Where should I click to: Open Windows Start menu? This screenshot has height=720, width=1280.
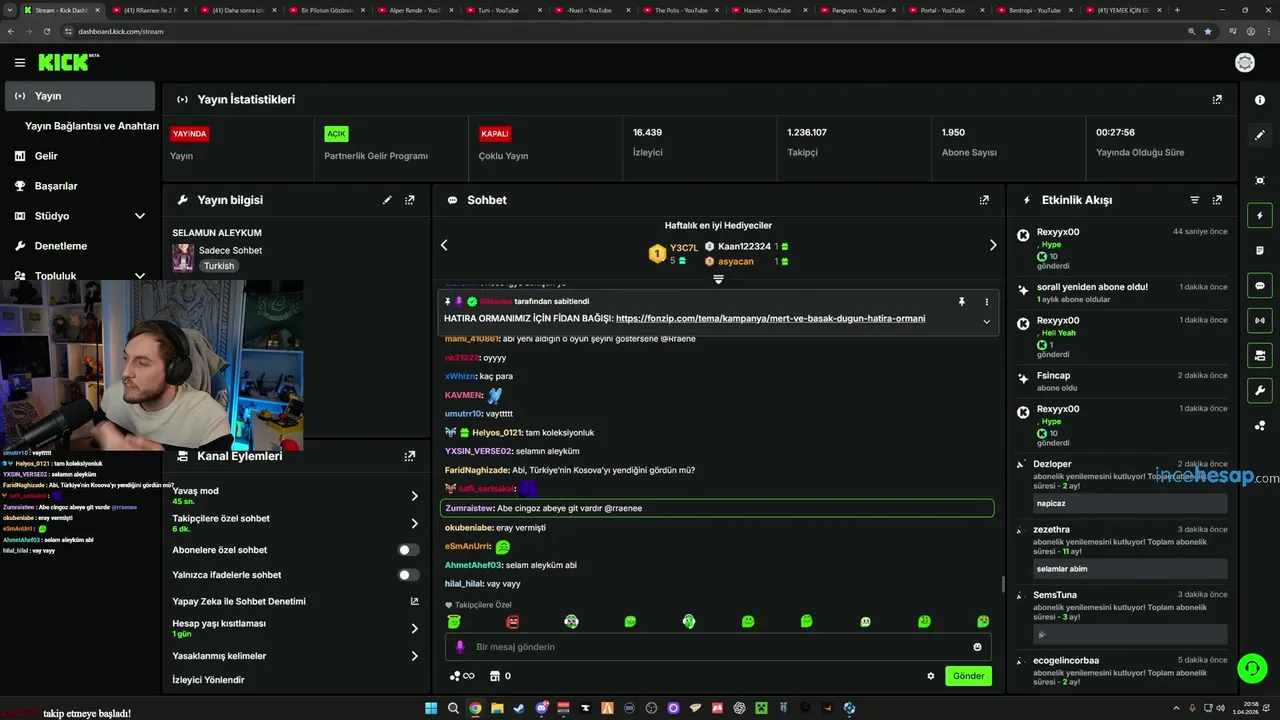point(431,708)
